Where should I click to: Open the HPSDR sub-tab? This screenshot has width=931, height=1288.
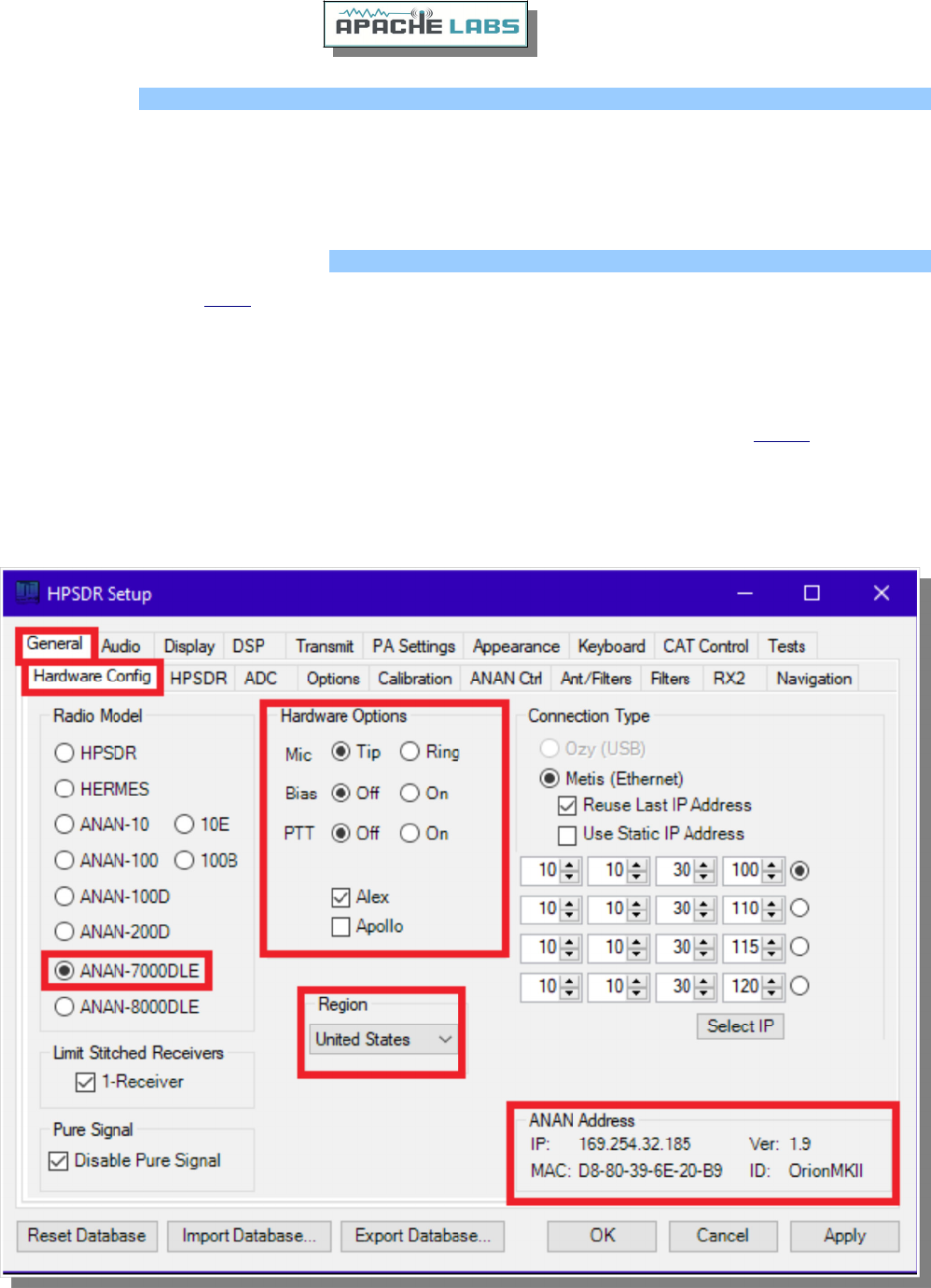(x=199, y=678)
